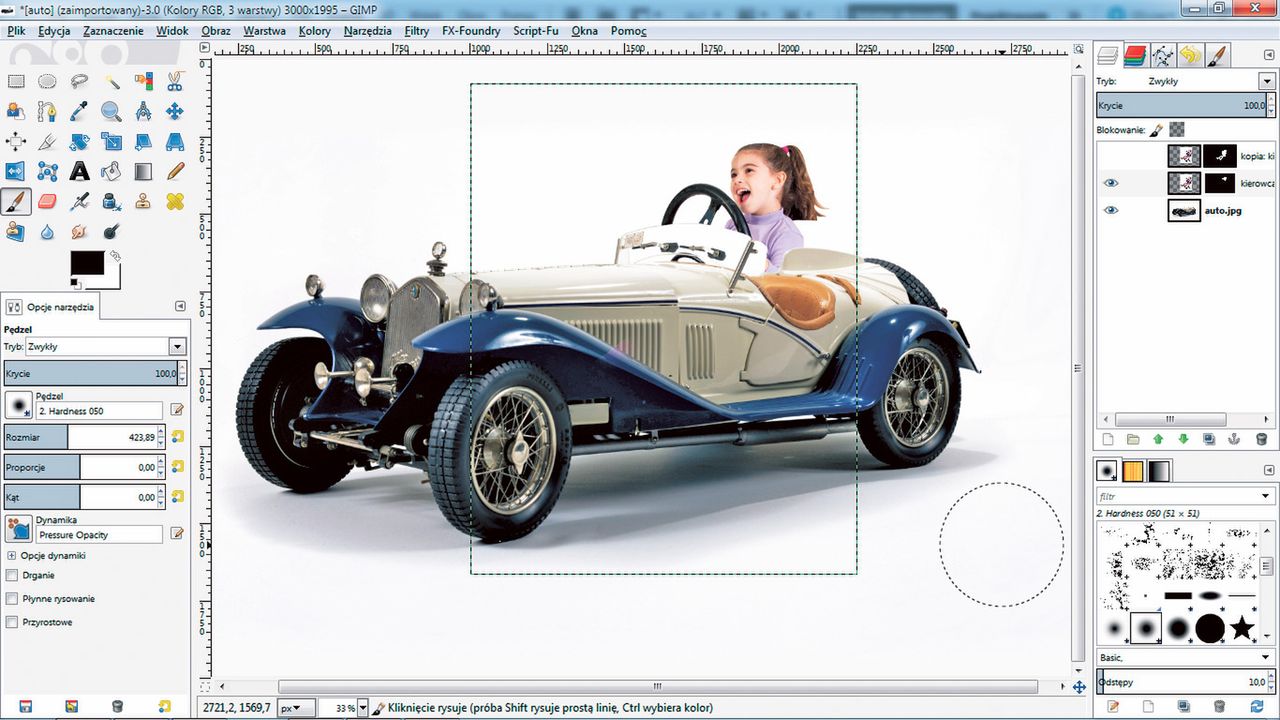The height and width of the screenshot is (720, 1280).
Task: Select the Eraser tool
Action: [47, 202]
